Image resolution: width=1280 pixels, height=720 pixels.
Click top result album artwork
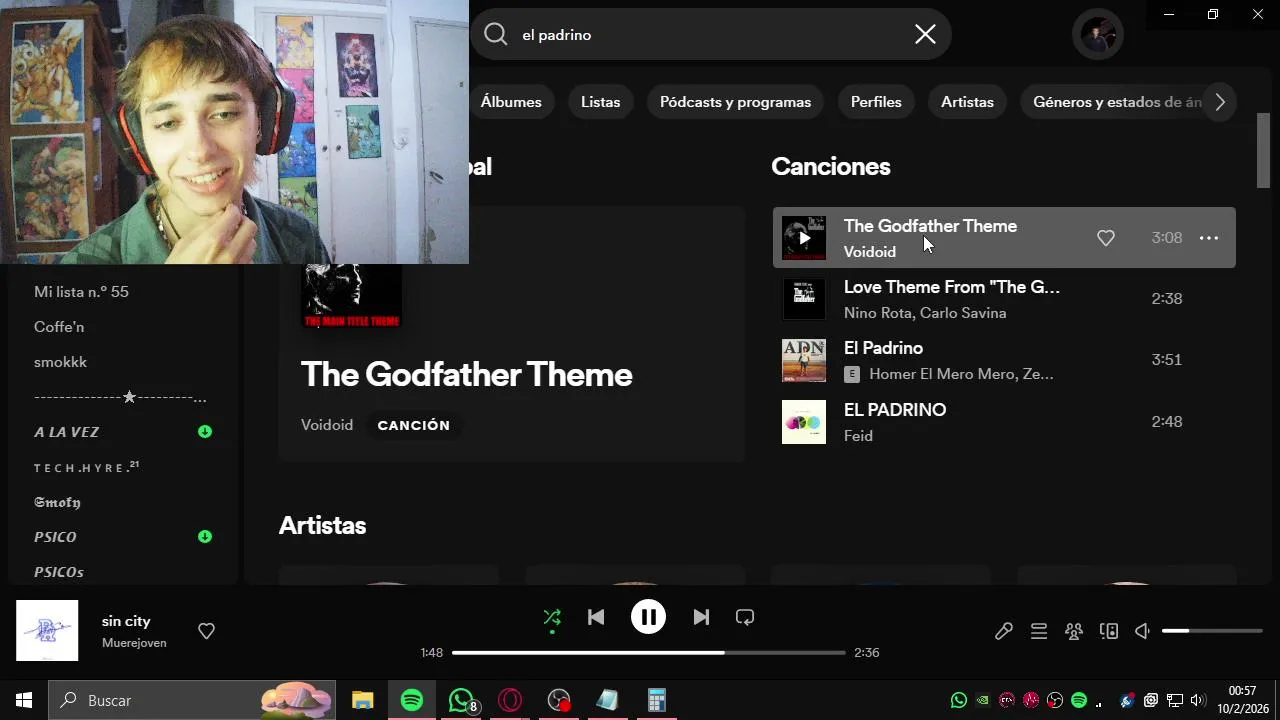coord(352,295)
